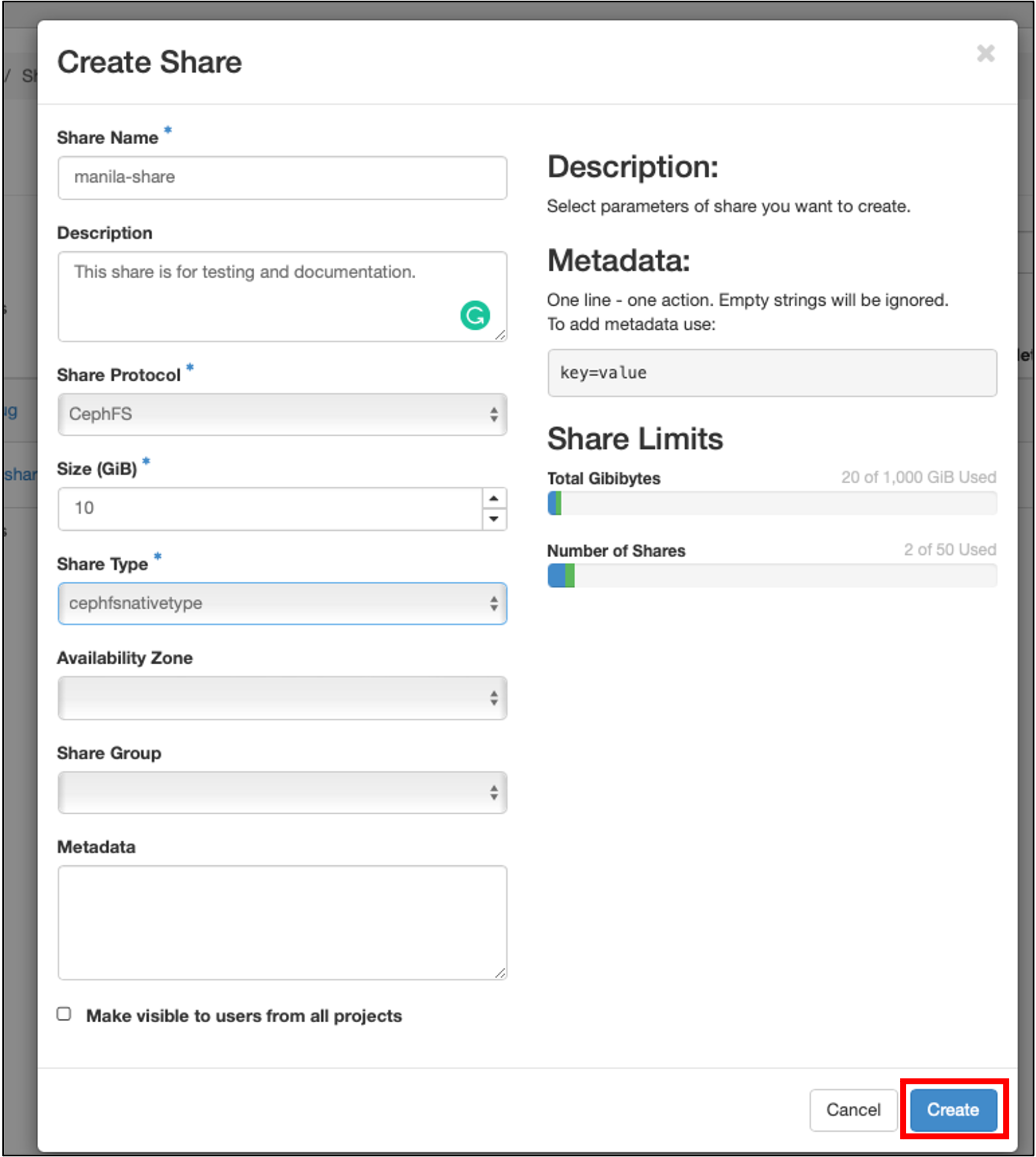Increase the Size (GiB) value
Image resolution: width=1036 pixels, height=1157 pixels.
[x=494, y=499]
